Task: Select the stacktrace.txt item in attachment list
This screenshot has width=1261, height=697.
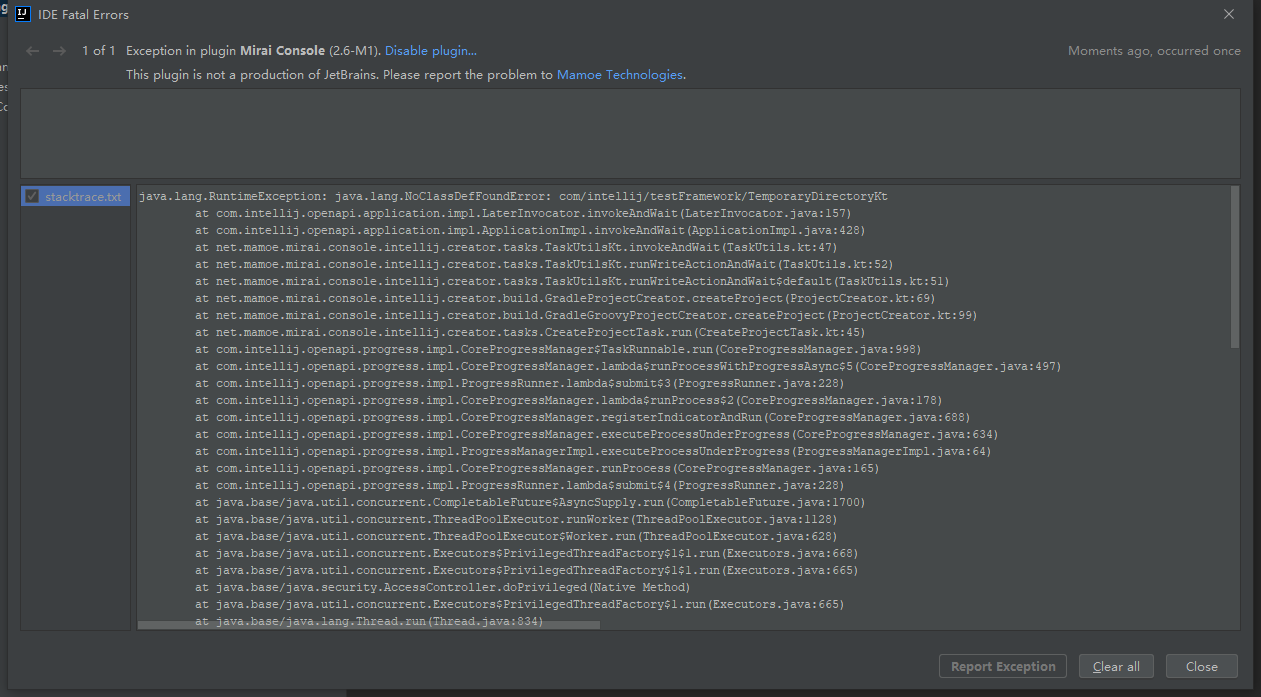Action: pos(82,196)
